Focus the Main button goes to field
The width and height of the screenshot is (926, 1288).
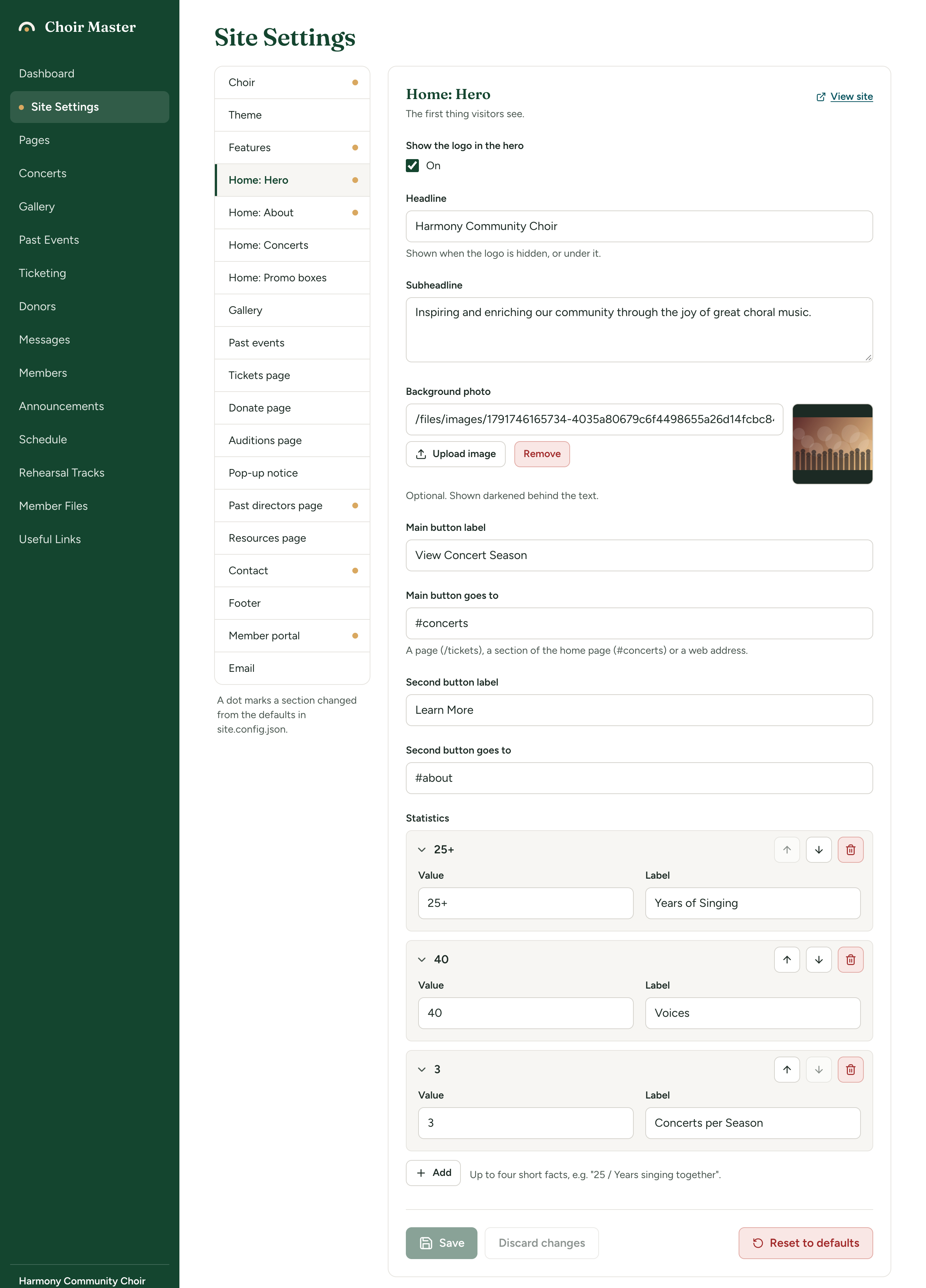point(639,623)
